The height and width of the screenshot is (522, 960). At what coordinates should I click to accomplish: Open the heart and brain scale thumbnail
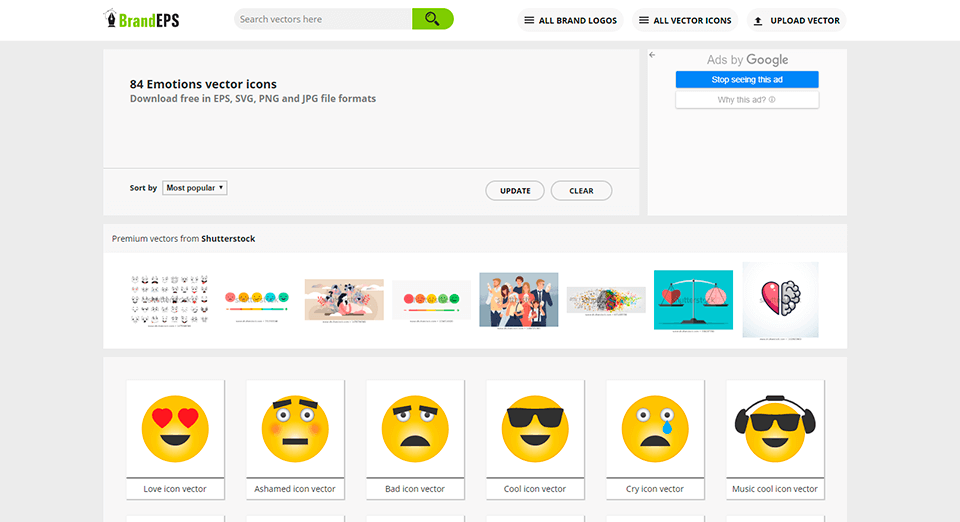[x=693, y=300]
